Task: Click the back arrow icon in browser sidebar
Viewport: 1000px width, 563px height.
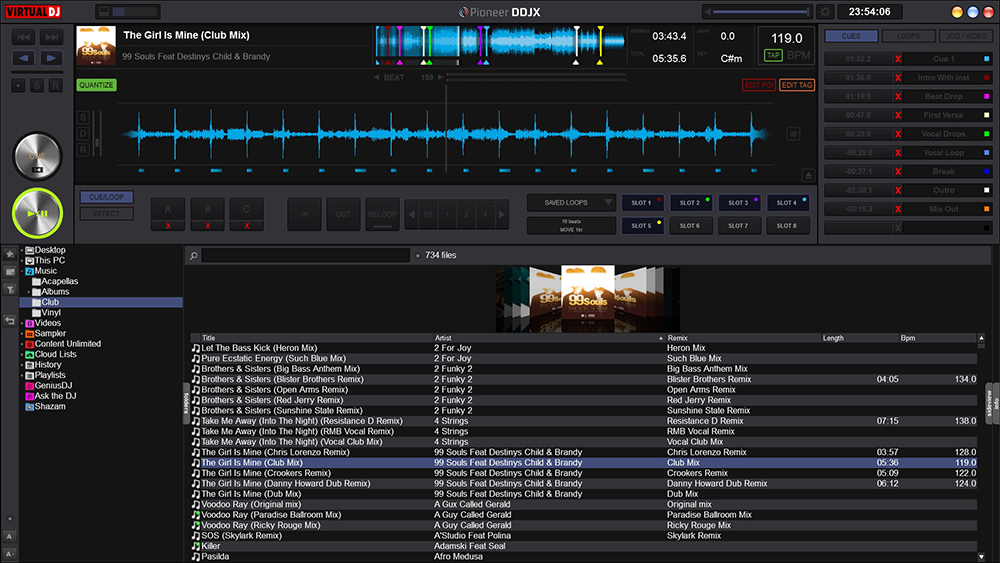Action: pyautogui.click(x=10, y=321)
